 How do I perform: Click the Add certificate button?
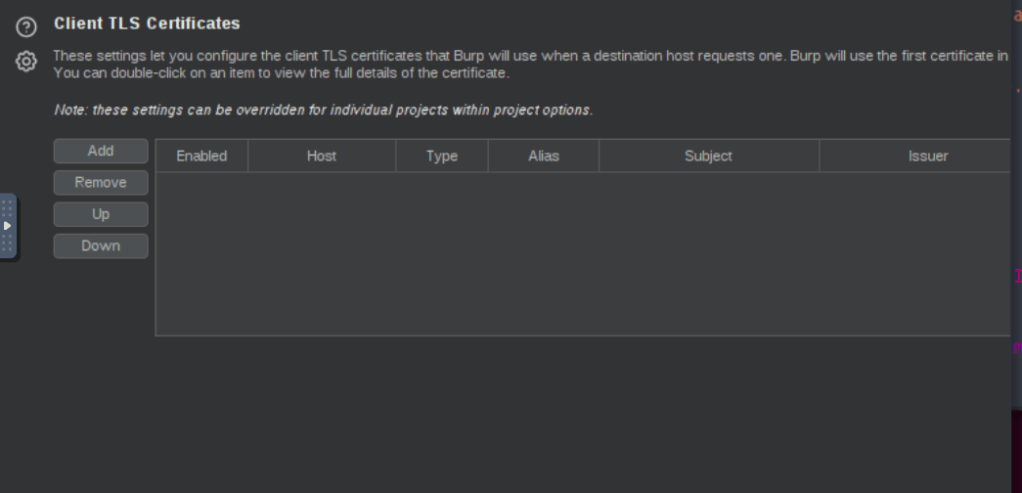point(101,151)
